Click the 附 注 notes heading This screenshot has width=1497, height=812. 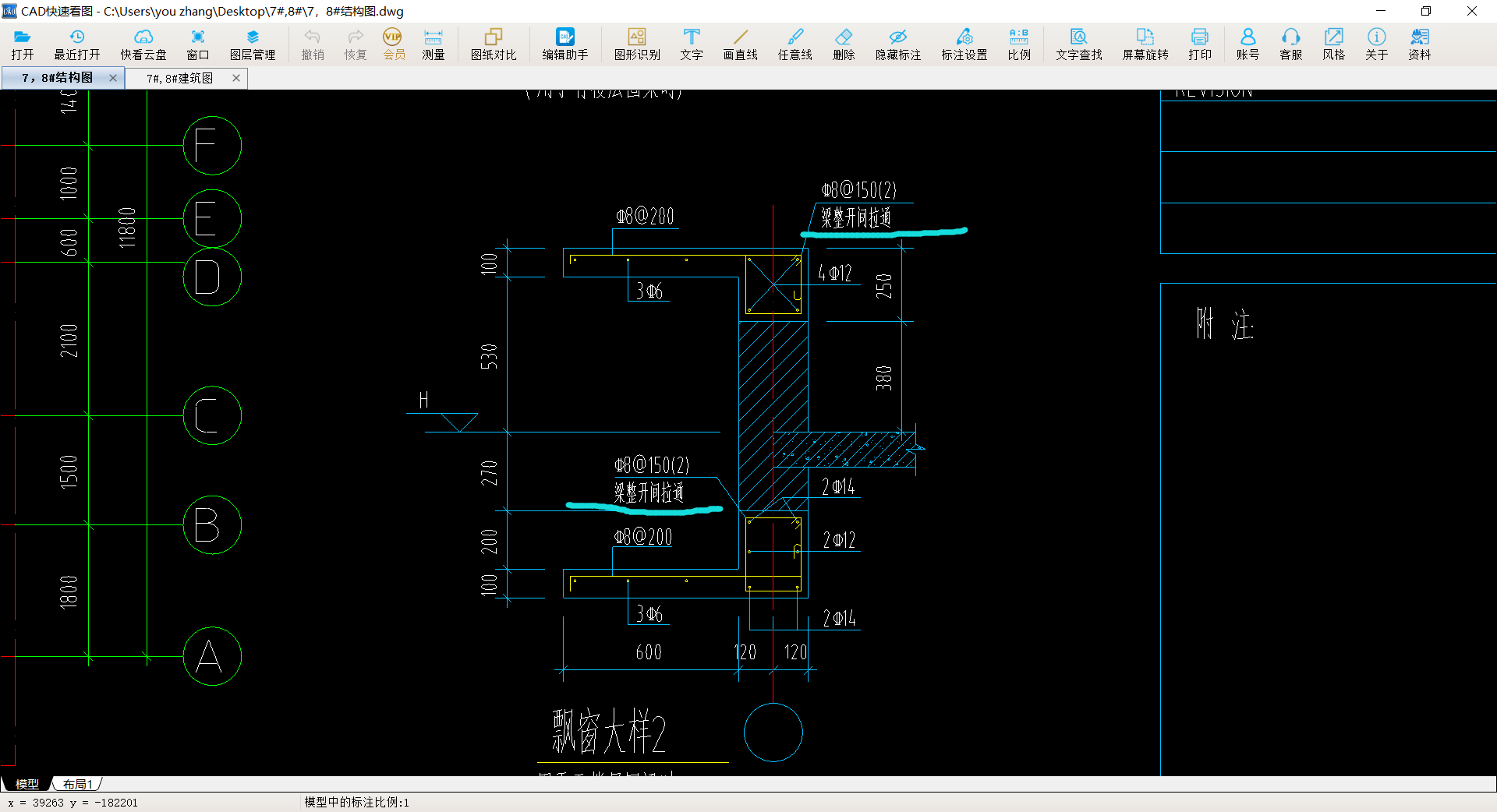[x=1225, y=323]
